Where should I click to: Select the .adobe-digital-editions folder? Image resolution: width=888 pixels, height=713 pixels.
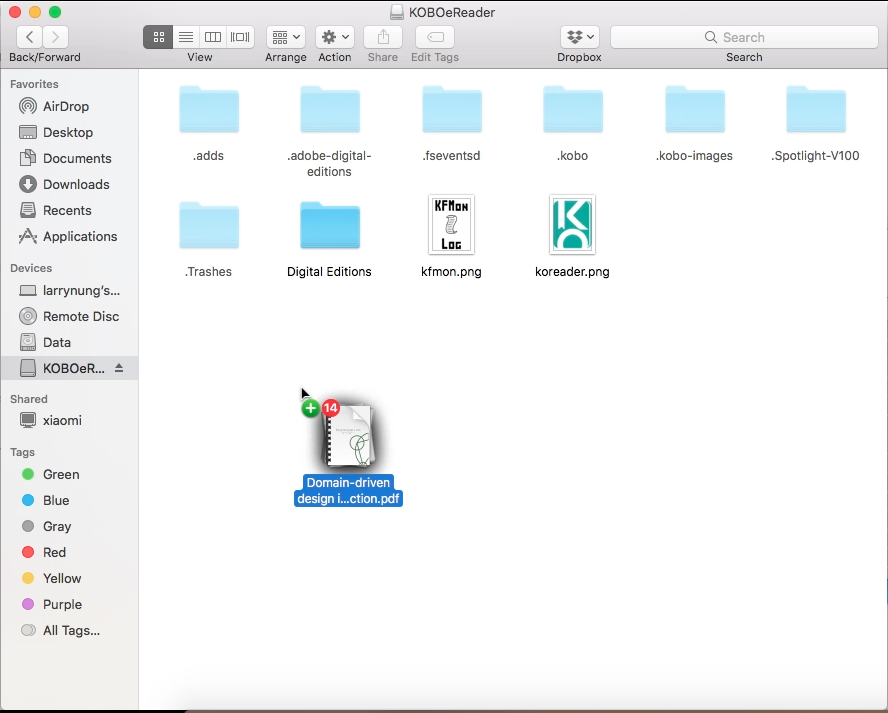pos(330,110)
